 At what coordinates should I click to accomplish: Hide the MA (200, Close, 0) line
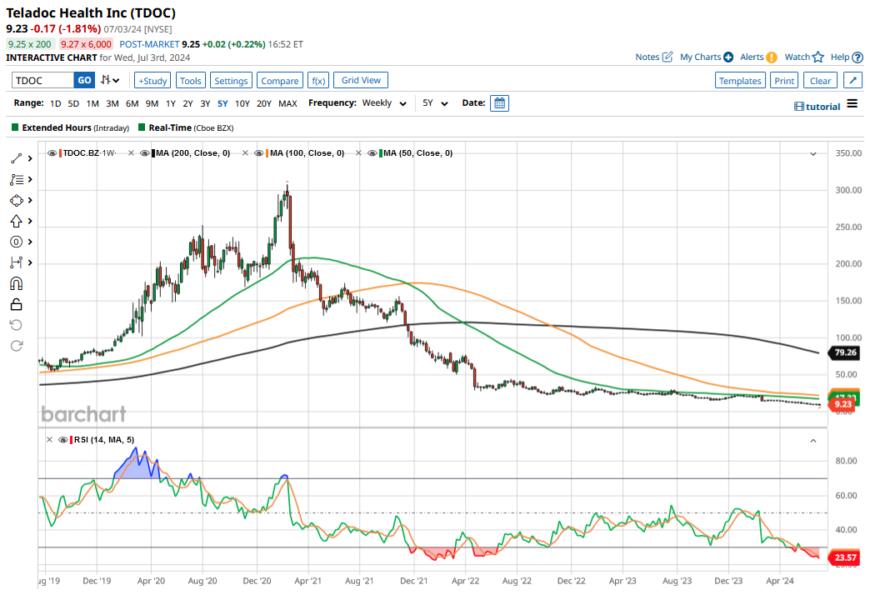tap(144, 153)
